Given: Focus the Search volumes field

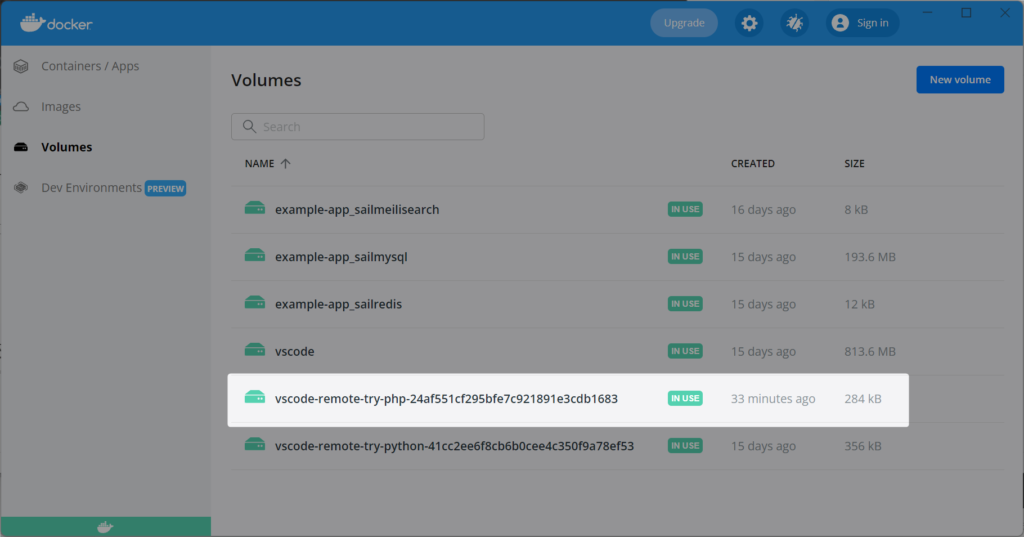Looking at the screenshot, I should tap(358, 127).
